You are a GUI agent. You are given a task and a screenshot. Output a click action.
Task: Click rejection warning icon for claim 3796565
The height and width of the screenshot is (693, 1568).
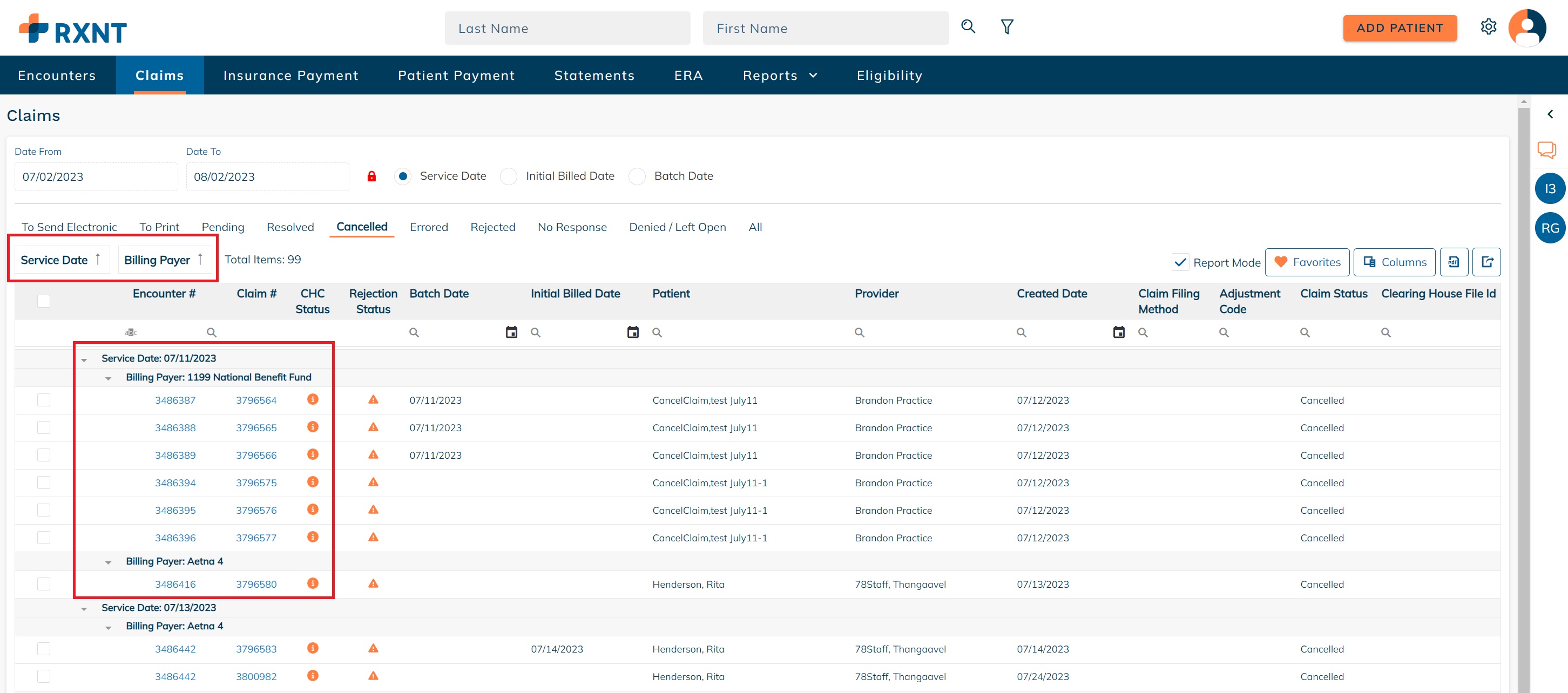373,427
